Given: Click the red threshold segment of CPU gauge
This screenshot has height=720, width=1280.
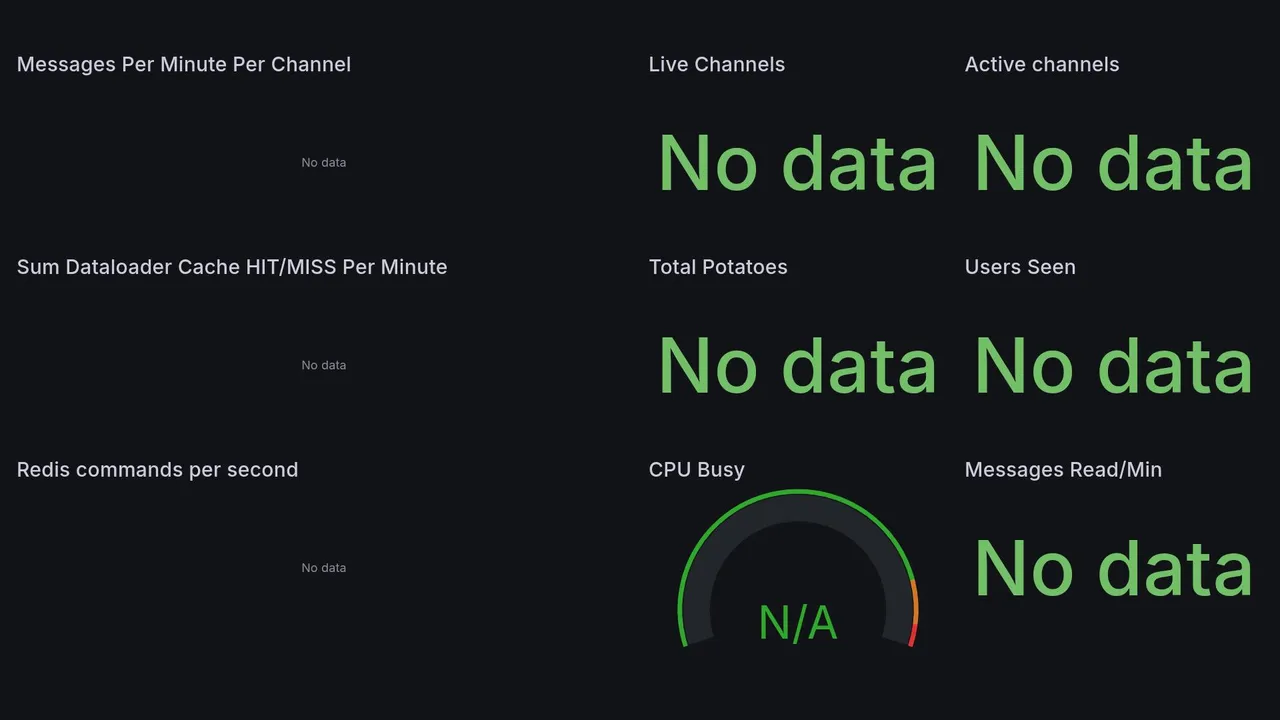Looking at the screenshot, I should point(912,634).
